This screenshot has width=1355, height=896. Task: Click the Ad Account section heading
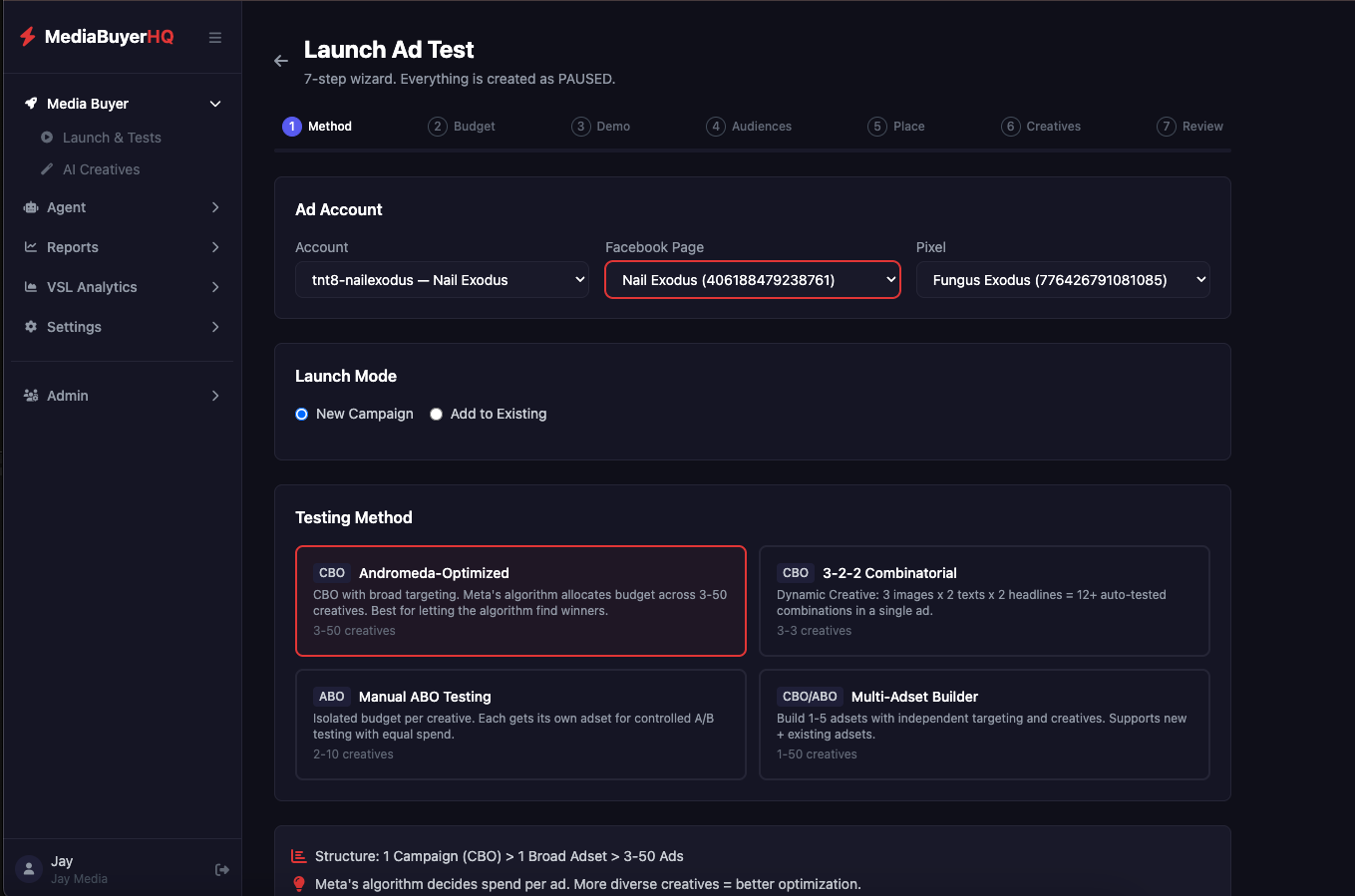[x=339, y=209]
